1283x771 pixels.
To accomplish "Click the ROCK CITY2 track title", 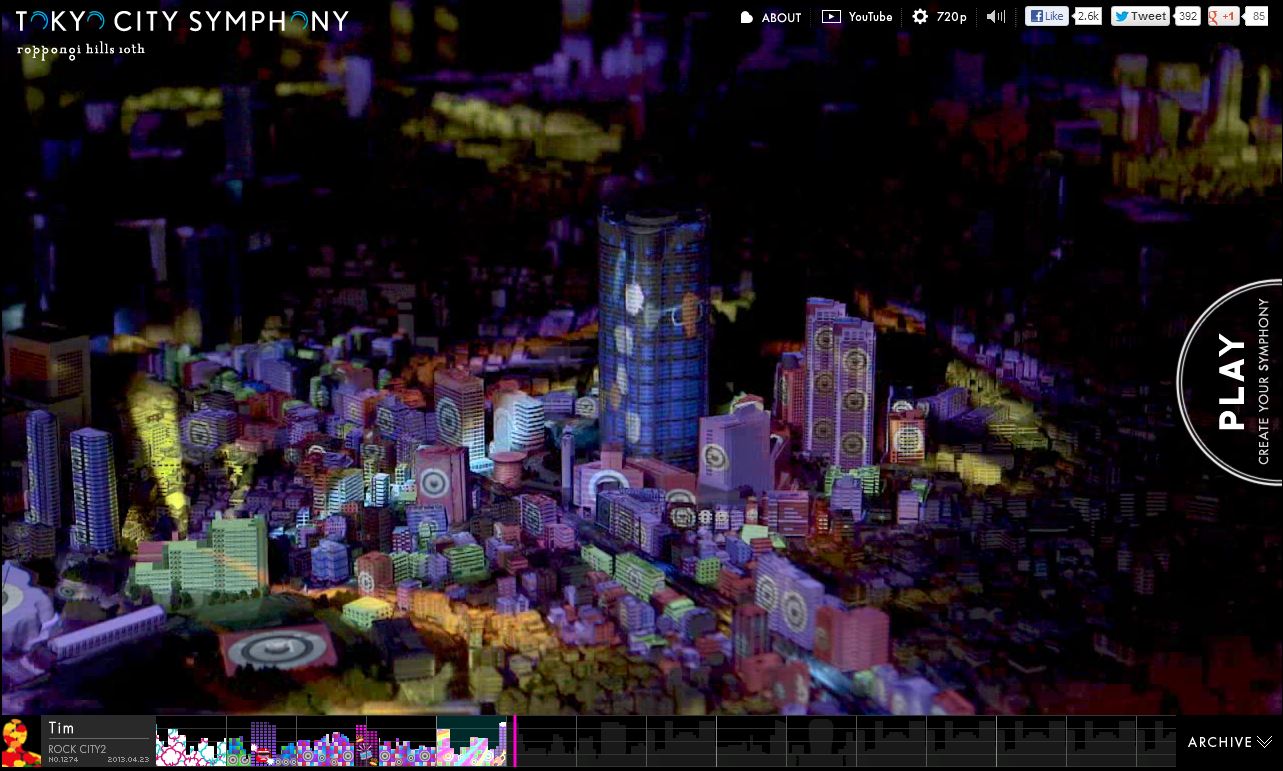I will 77,749.
